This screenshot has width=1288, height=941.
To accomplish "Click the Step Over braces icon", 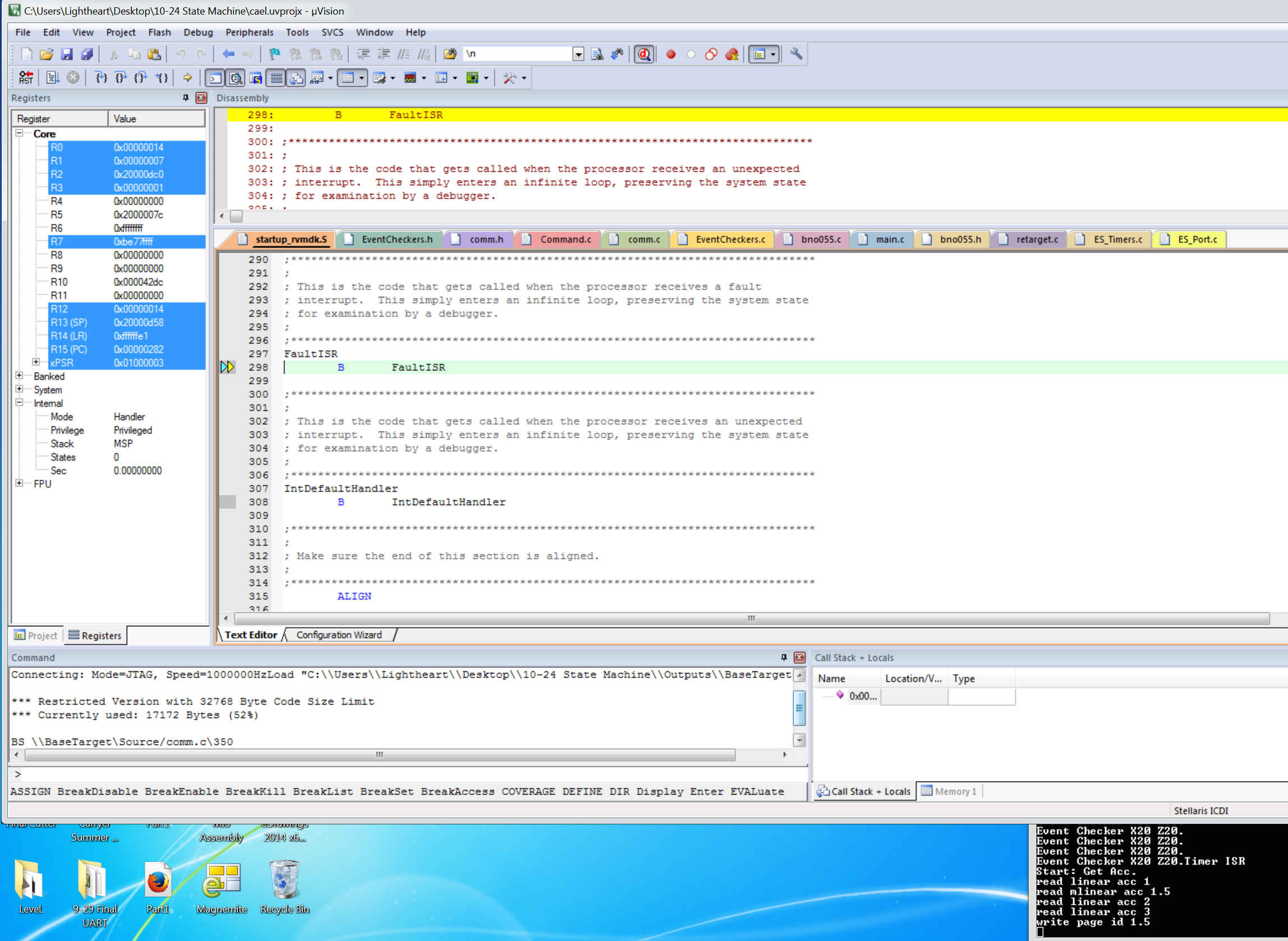I will (x=121, y=77).
